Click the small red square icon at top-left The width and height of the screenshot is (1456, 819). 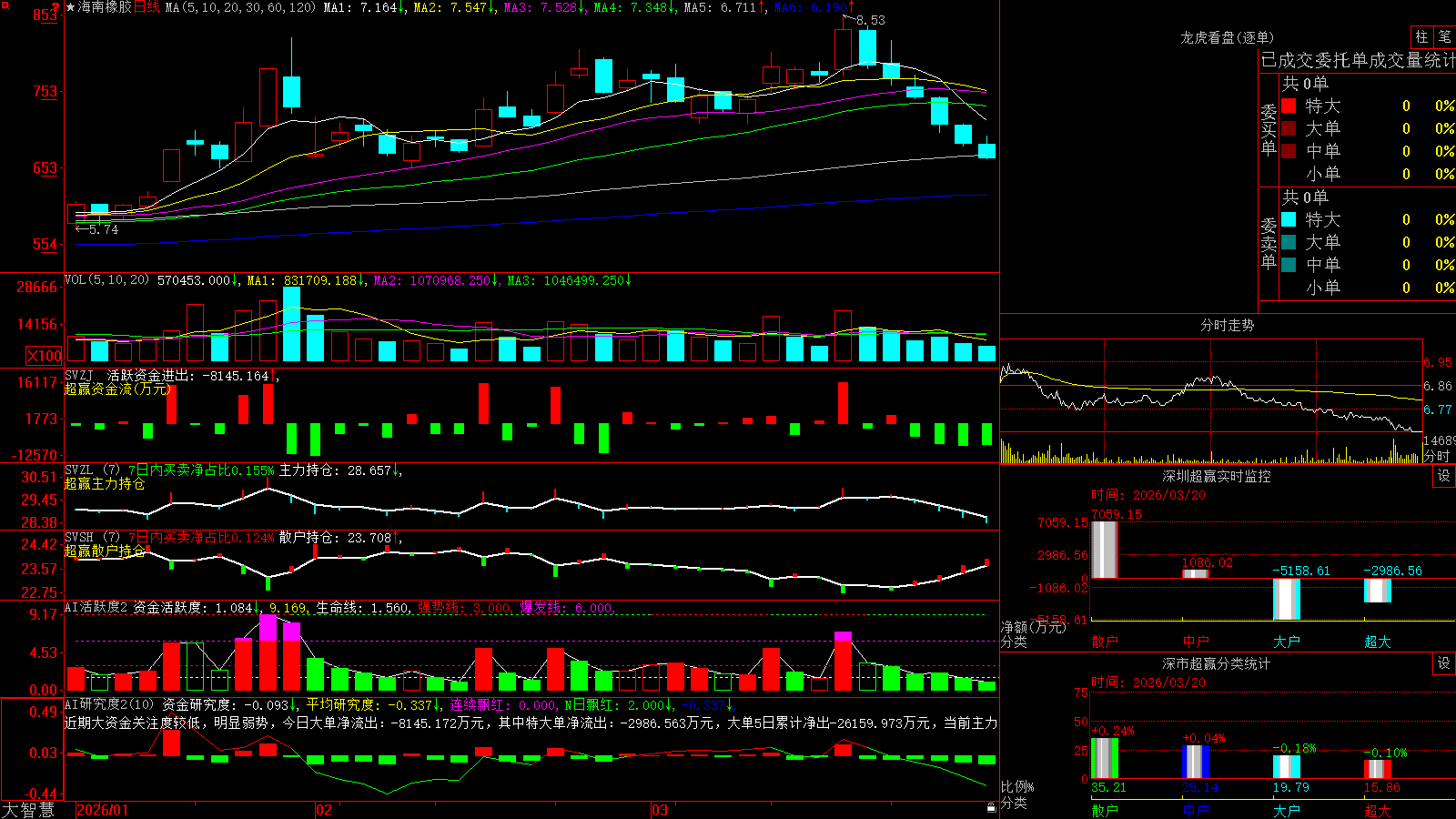5,5
